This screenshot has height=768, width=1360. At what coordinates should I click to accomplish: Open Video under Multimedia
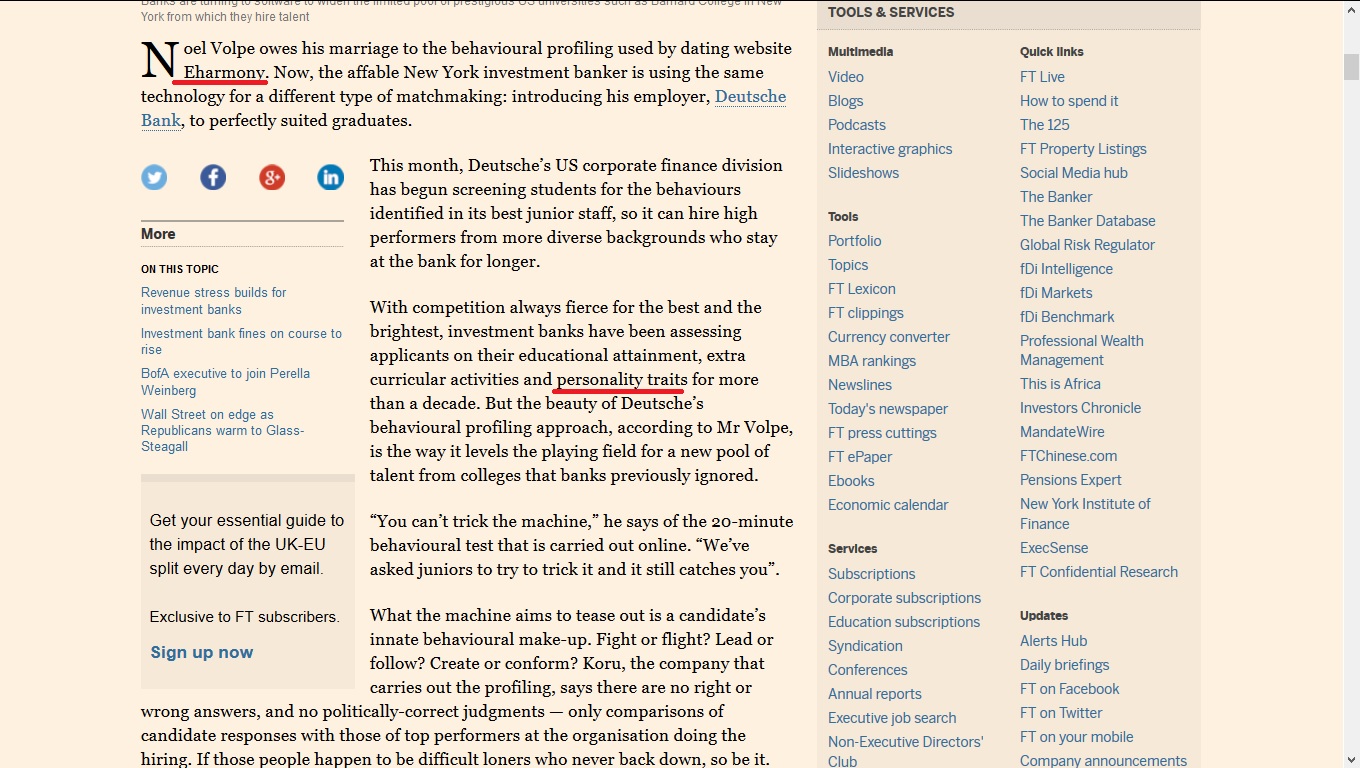[x=846, y=77]
